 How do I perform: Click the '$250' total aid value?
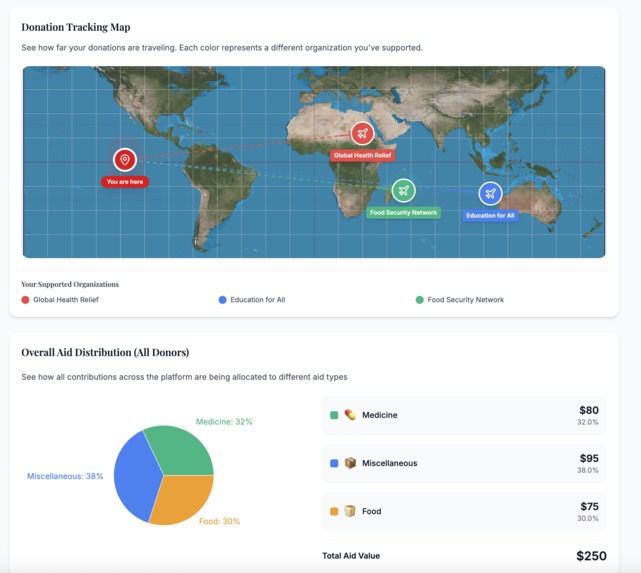591,556
